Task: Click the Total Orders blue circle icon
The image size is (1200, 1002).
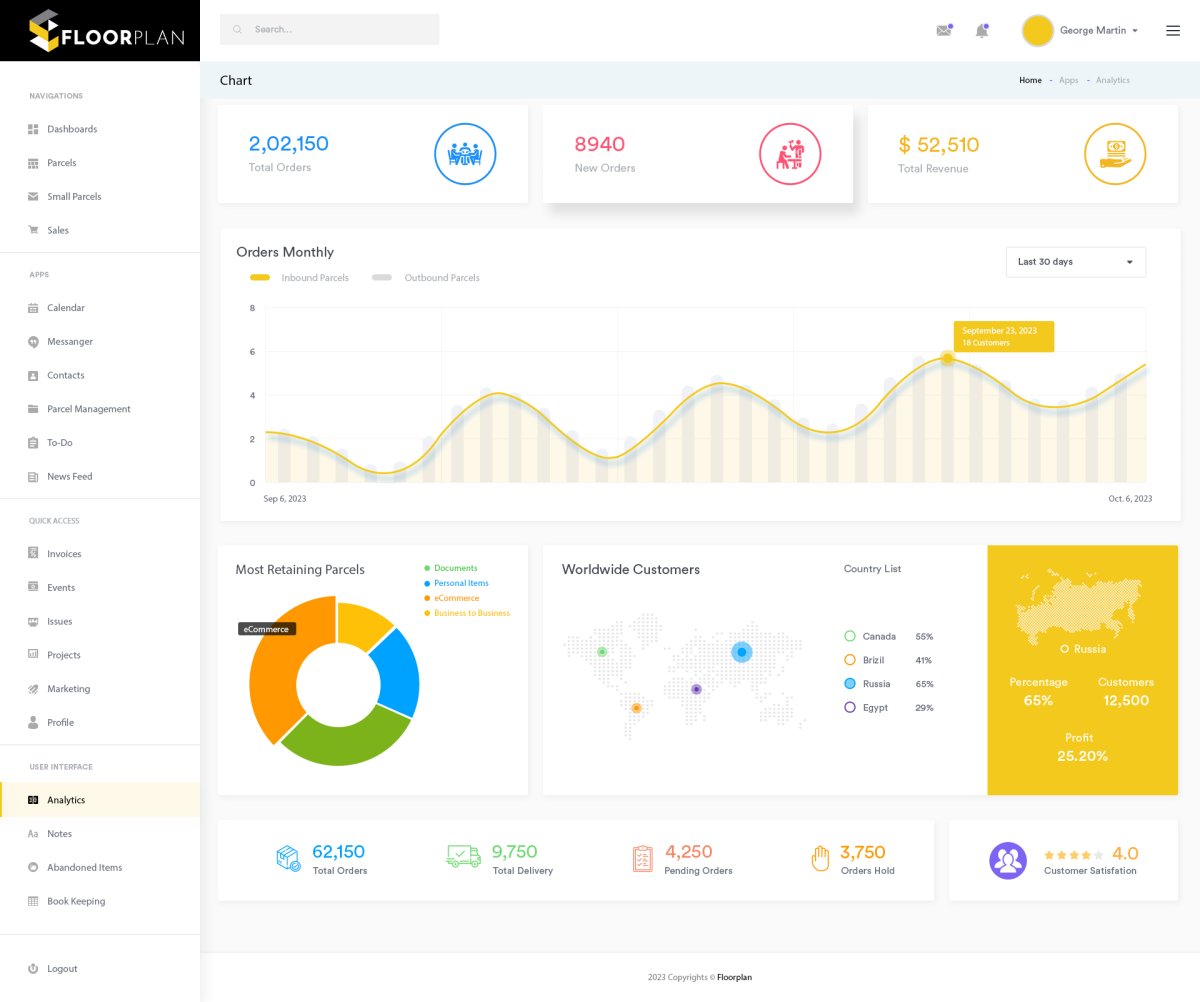Action: [x=465, y=154]
